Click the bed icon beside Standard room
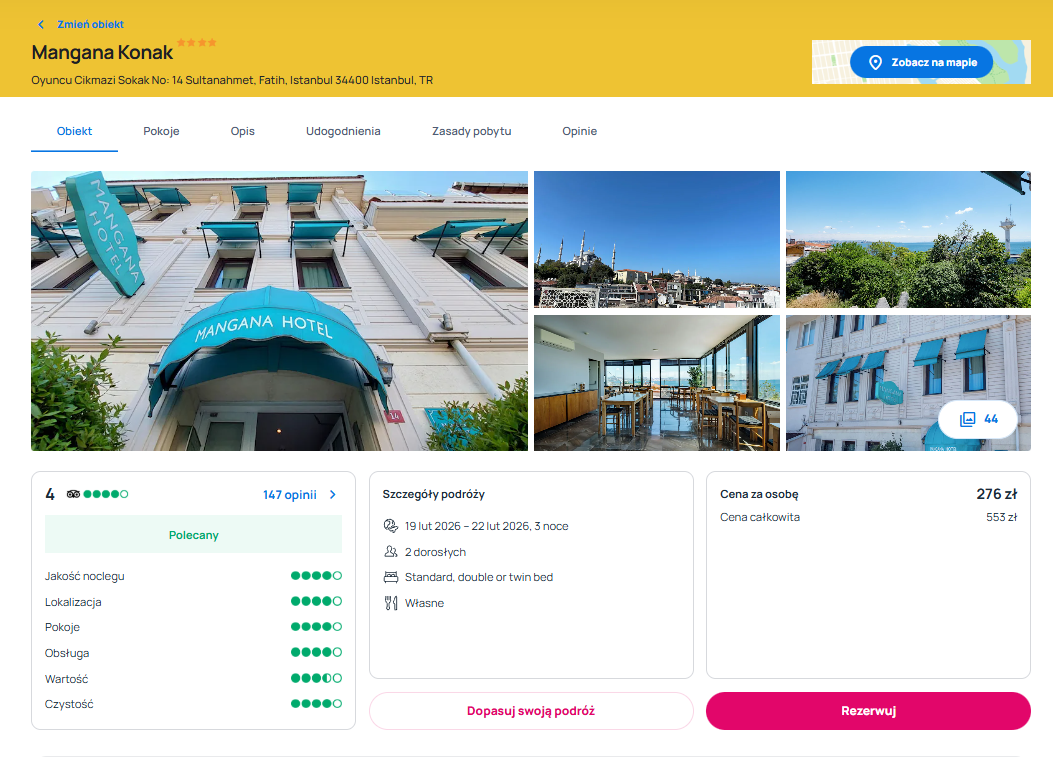The image size is (1053, 757). click(x=390, y=577)
